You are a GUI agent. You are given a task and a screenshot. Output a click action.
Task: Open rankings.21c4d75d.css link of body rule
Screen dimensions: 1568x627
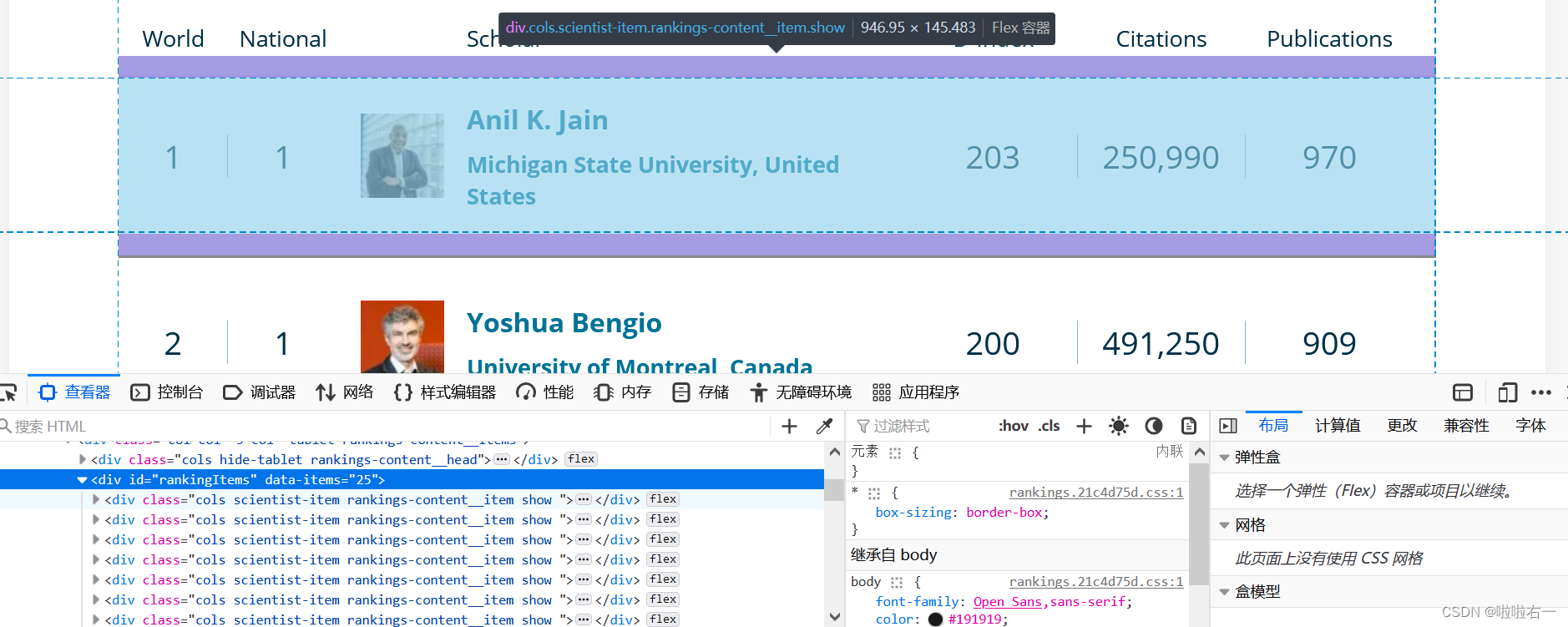click(x=1096, y=582)
